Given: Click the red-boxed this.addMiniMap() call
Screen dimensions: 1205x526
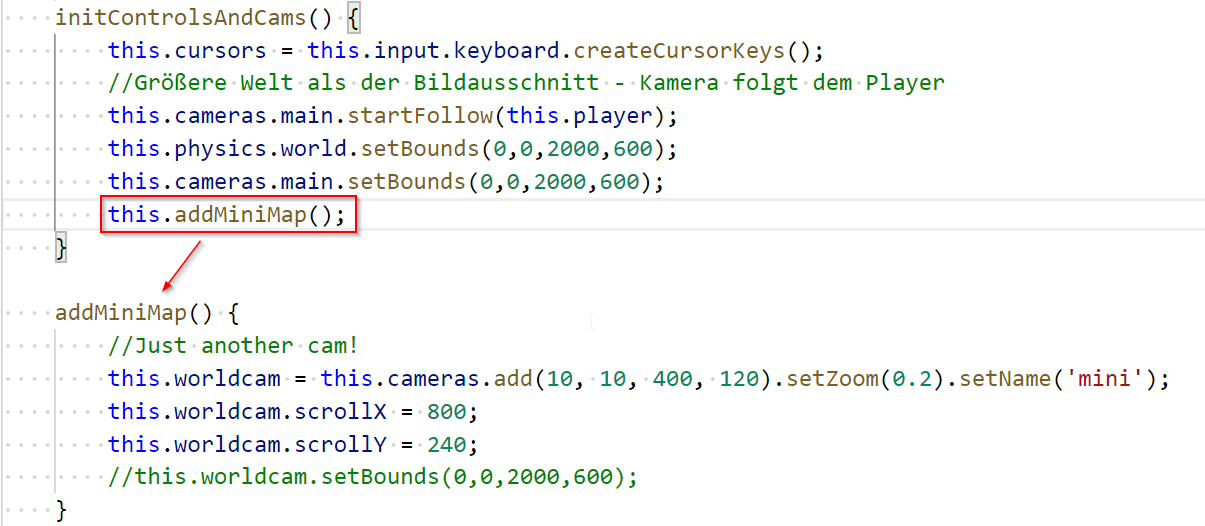Looking at the screenshot, I should pyautogui.click(x=228, y=215).
